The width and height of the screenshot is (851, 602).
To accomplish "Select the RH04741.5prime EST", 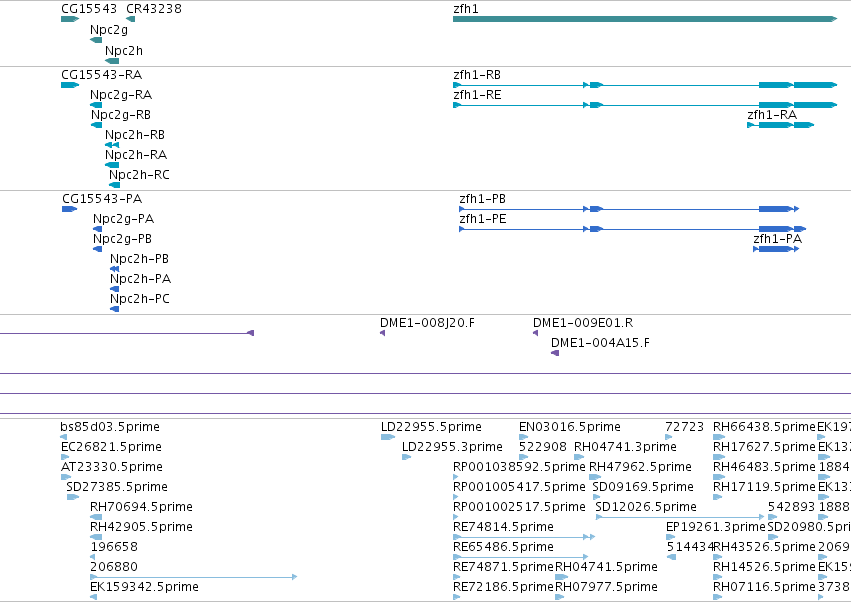I will (561, 576).
